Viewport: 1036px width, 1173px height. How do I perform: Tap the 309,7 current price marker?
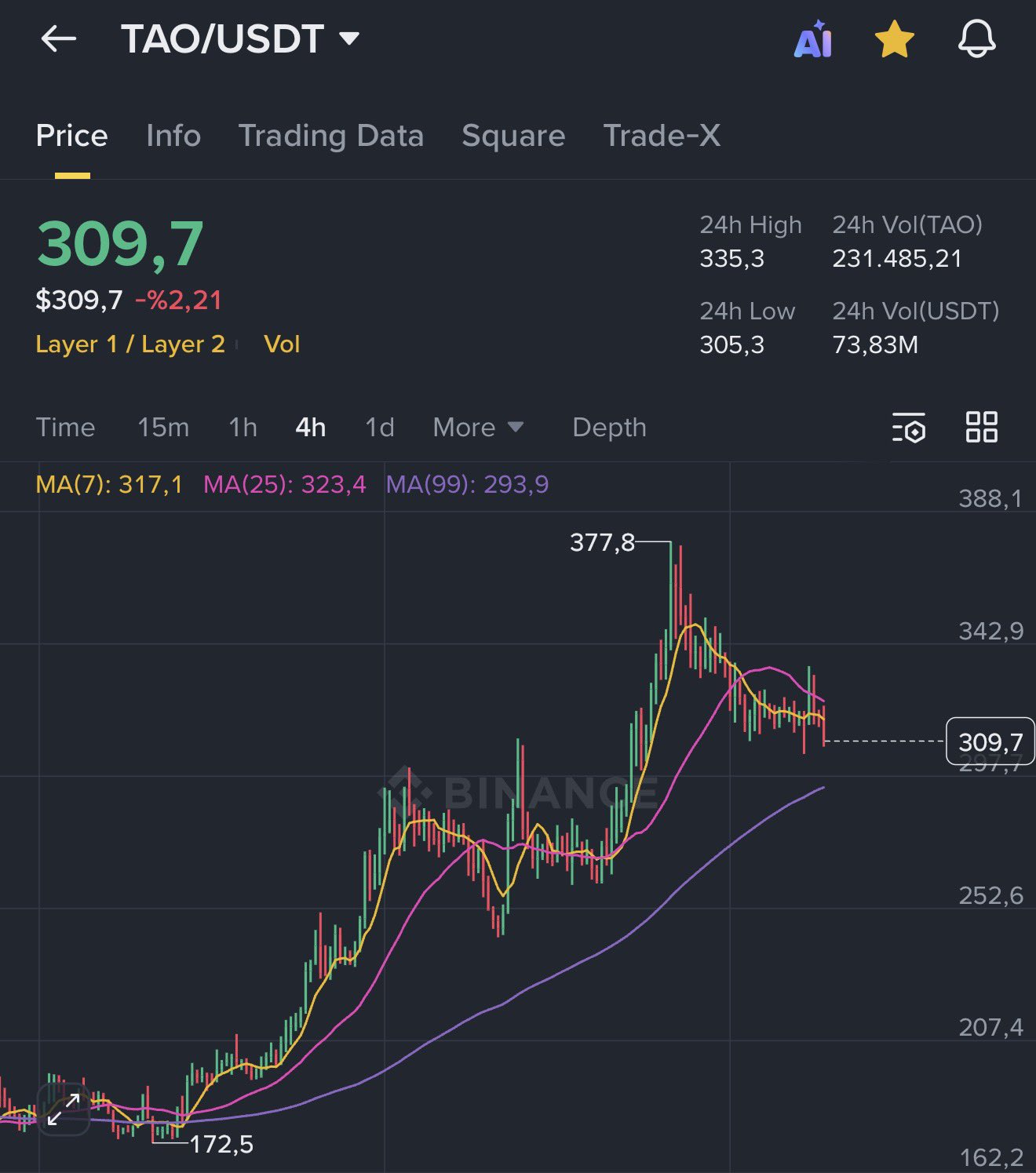[x=990, y=741]
